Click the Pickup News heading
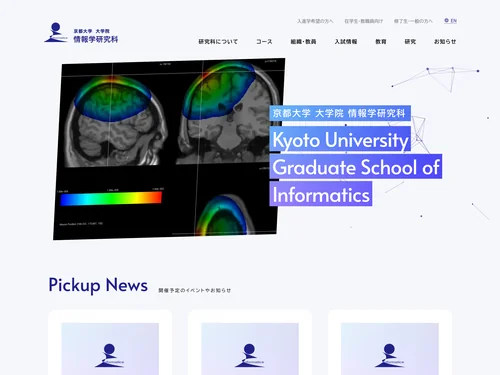This screenshot has height=375, width=500. 98,285
